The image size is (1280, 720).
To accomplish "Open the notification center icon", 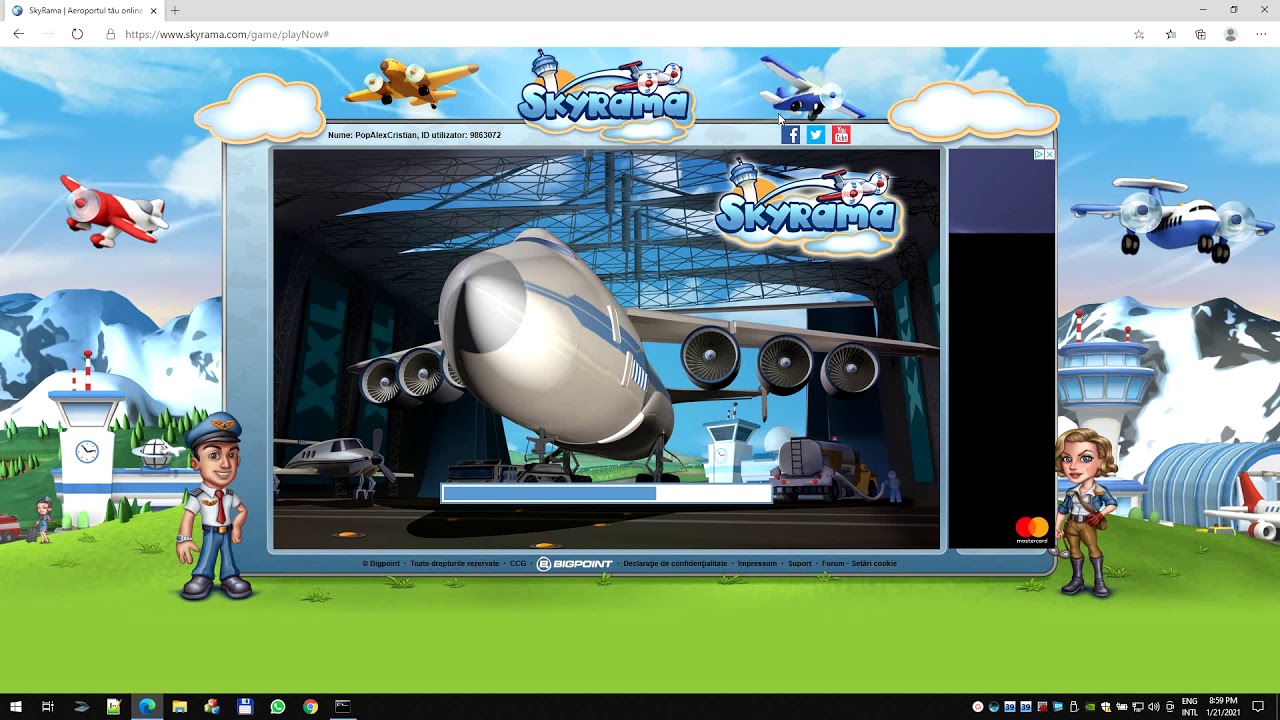I will [1258, 707].
